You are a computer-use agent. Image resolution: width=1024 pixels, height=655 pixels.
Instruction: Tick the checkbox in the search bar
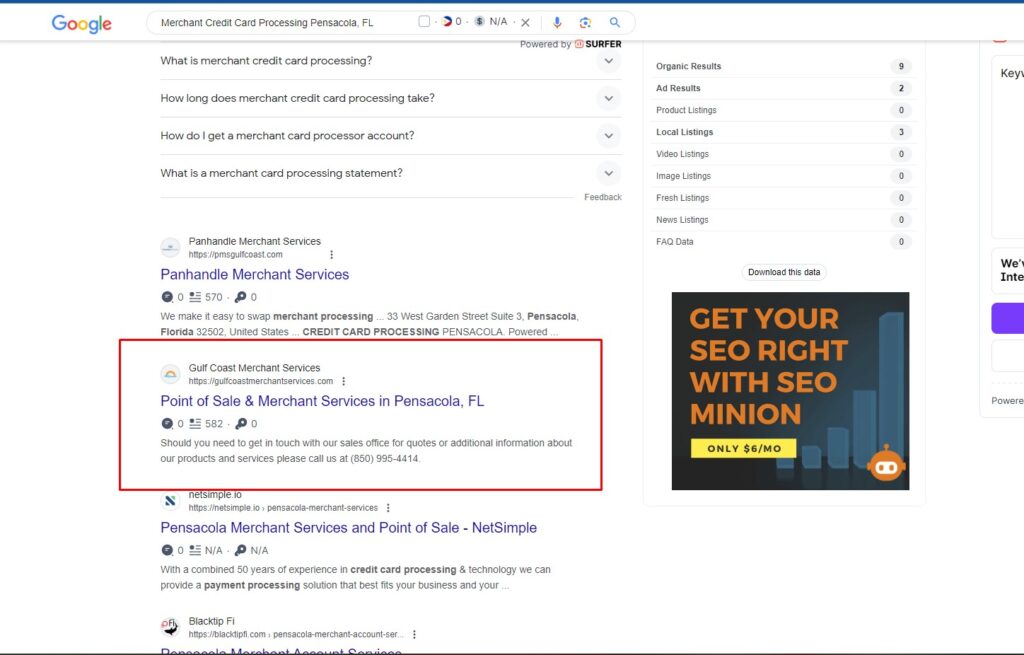[424, 22]
